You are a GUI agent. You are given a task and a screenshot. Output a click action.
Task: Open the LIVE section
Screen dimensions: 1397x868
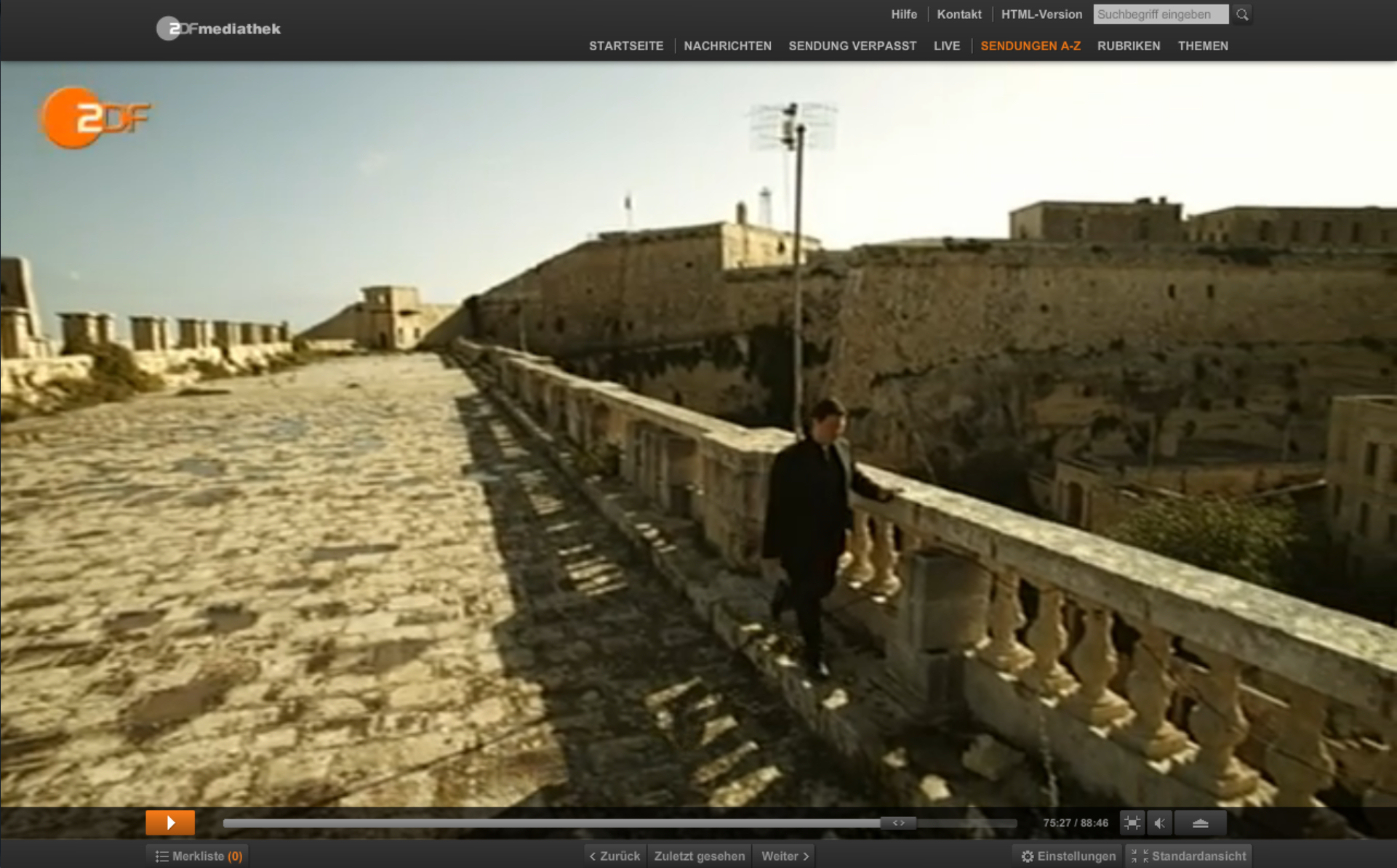point(946,46)
